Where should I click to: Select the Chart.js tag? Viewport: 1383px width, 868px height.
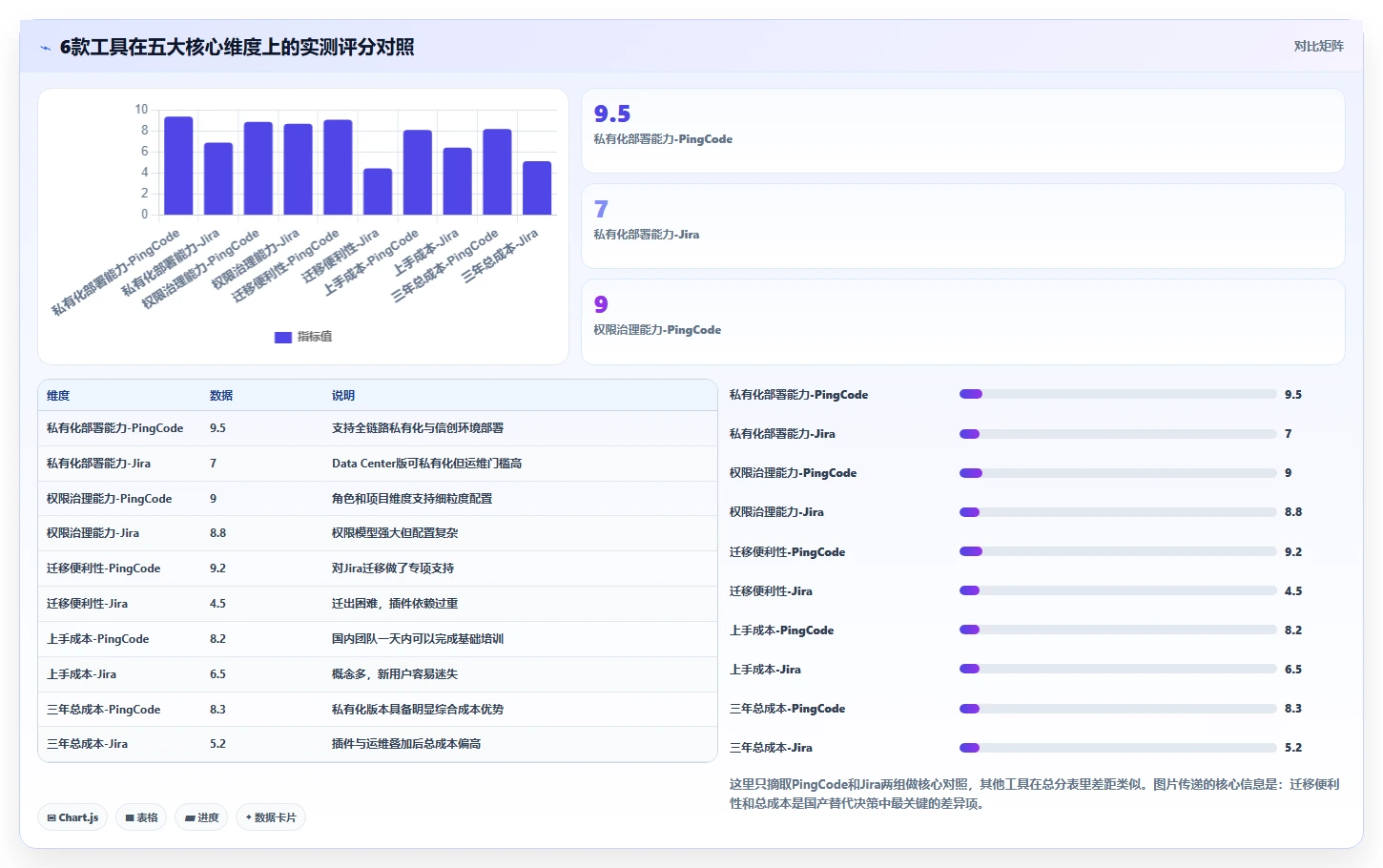point(72,817)
